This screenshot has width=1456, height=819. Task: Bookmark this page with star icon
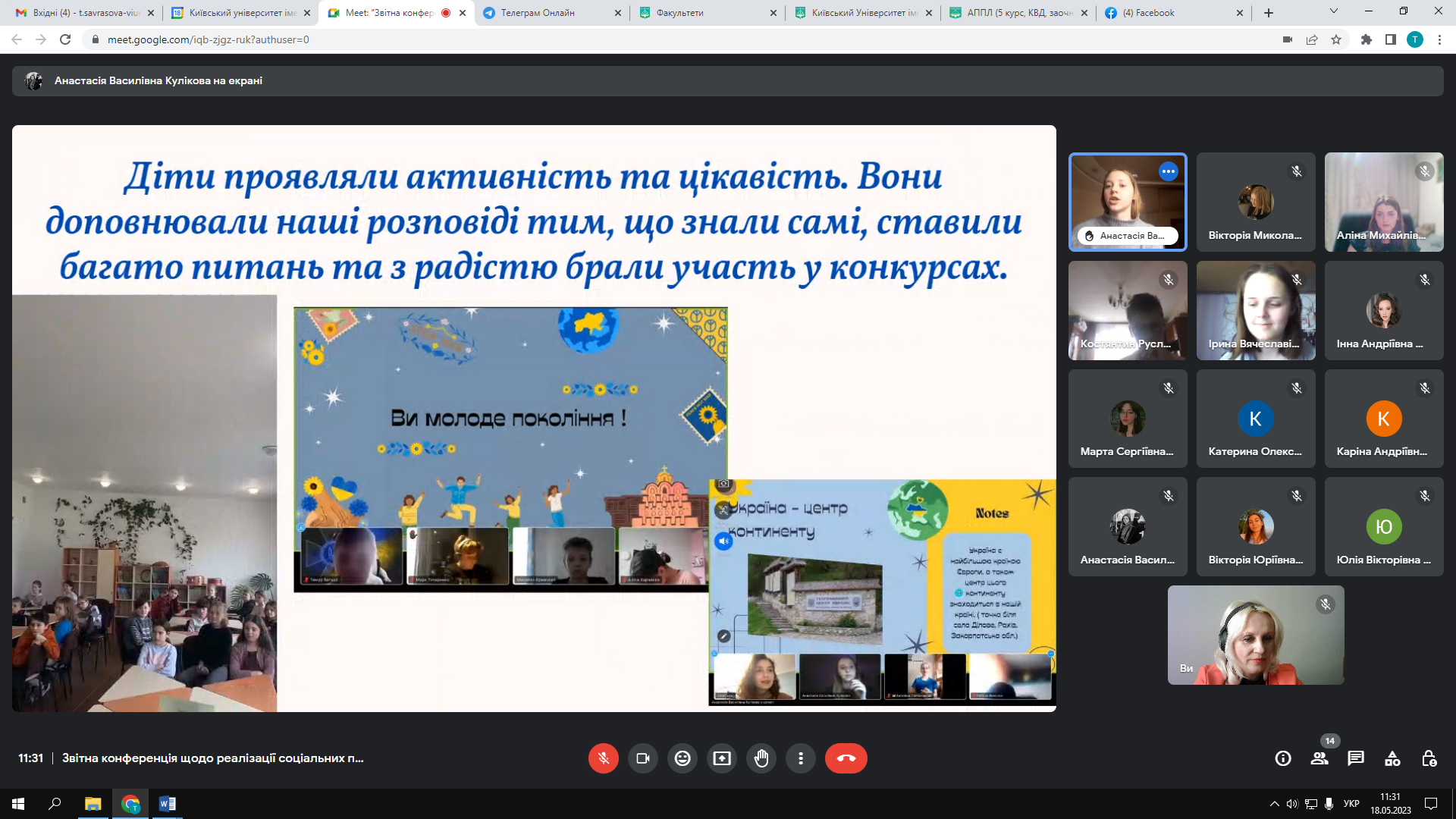tap(1336, 39)
